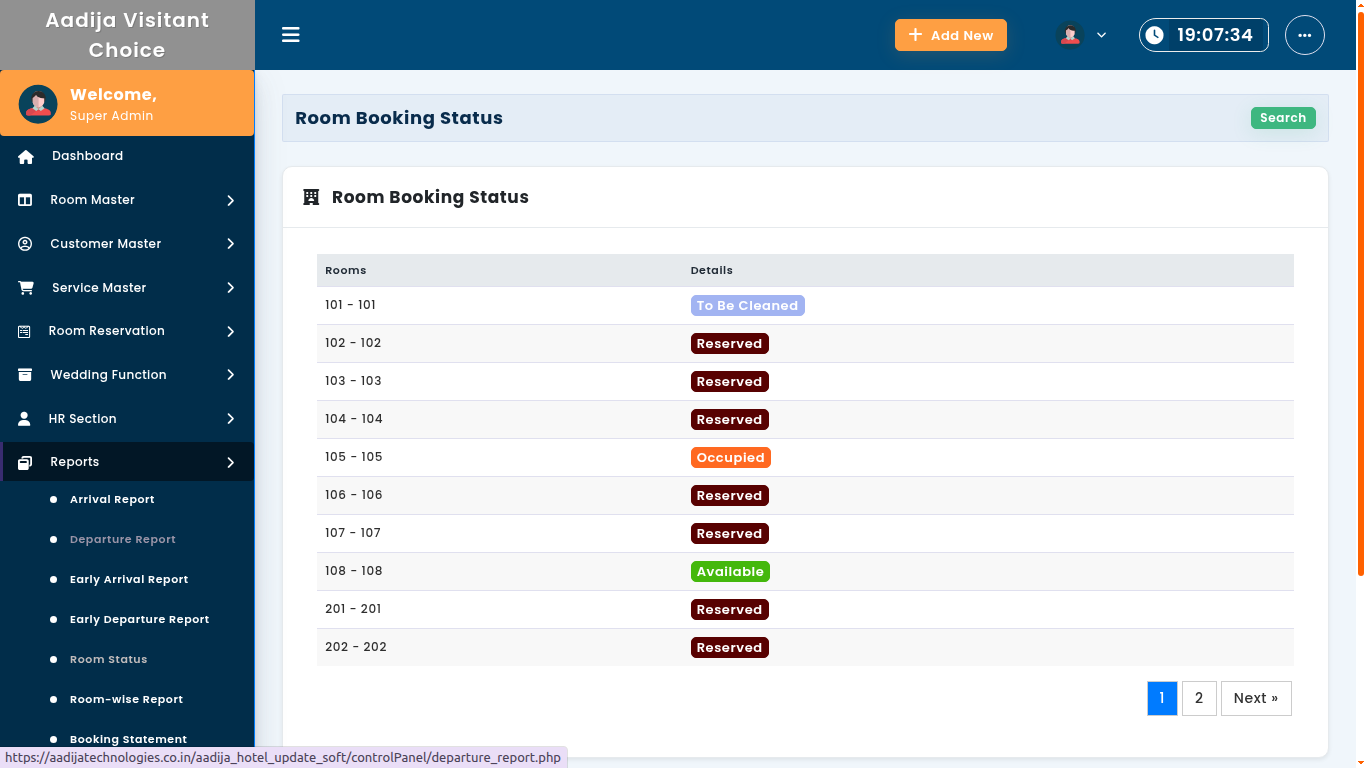Select Early Departure Report in sidebar
The image size is (1366, 768).
(x=139, y=620)
